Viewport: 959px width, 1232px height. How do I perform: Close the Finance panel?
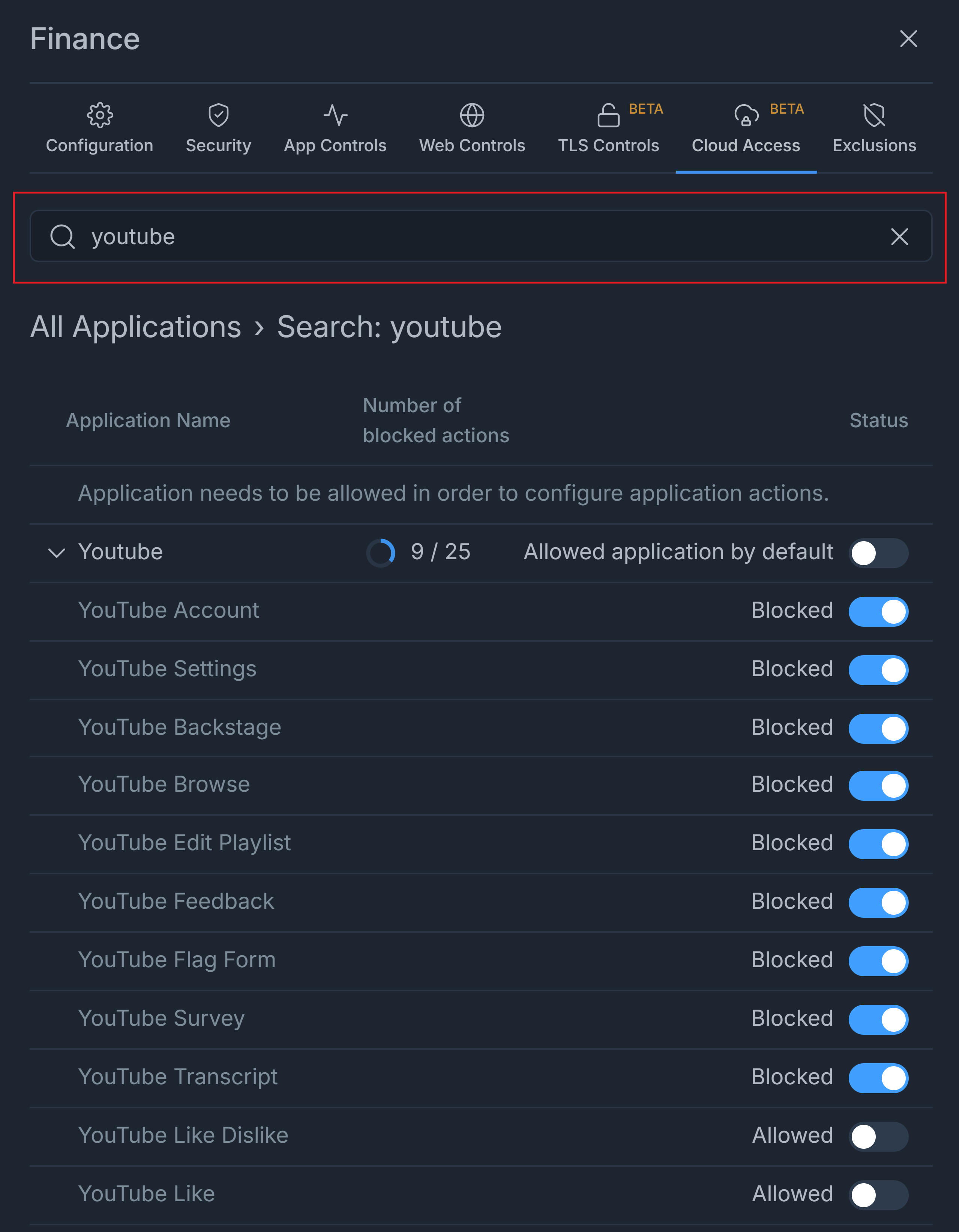[908, 39]
